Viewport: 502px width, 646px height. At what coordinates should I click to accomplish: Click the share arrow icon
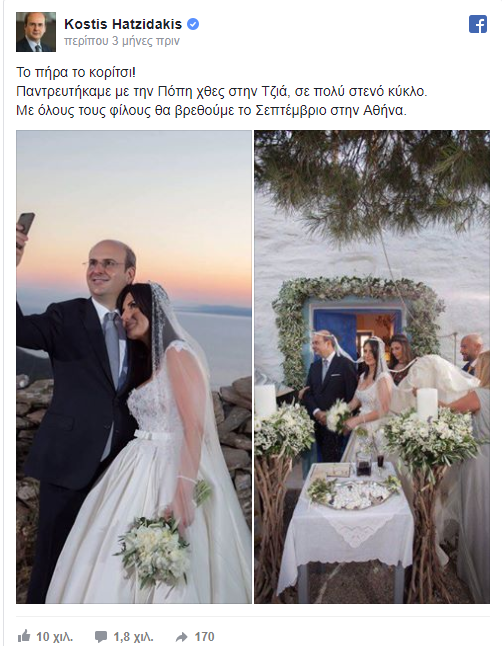click(182, 637)
